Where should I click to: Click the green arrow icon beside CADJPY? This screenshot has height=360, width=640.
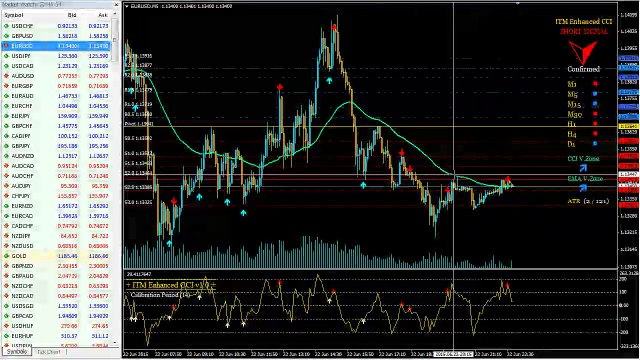[x=7, y=136]
